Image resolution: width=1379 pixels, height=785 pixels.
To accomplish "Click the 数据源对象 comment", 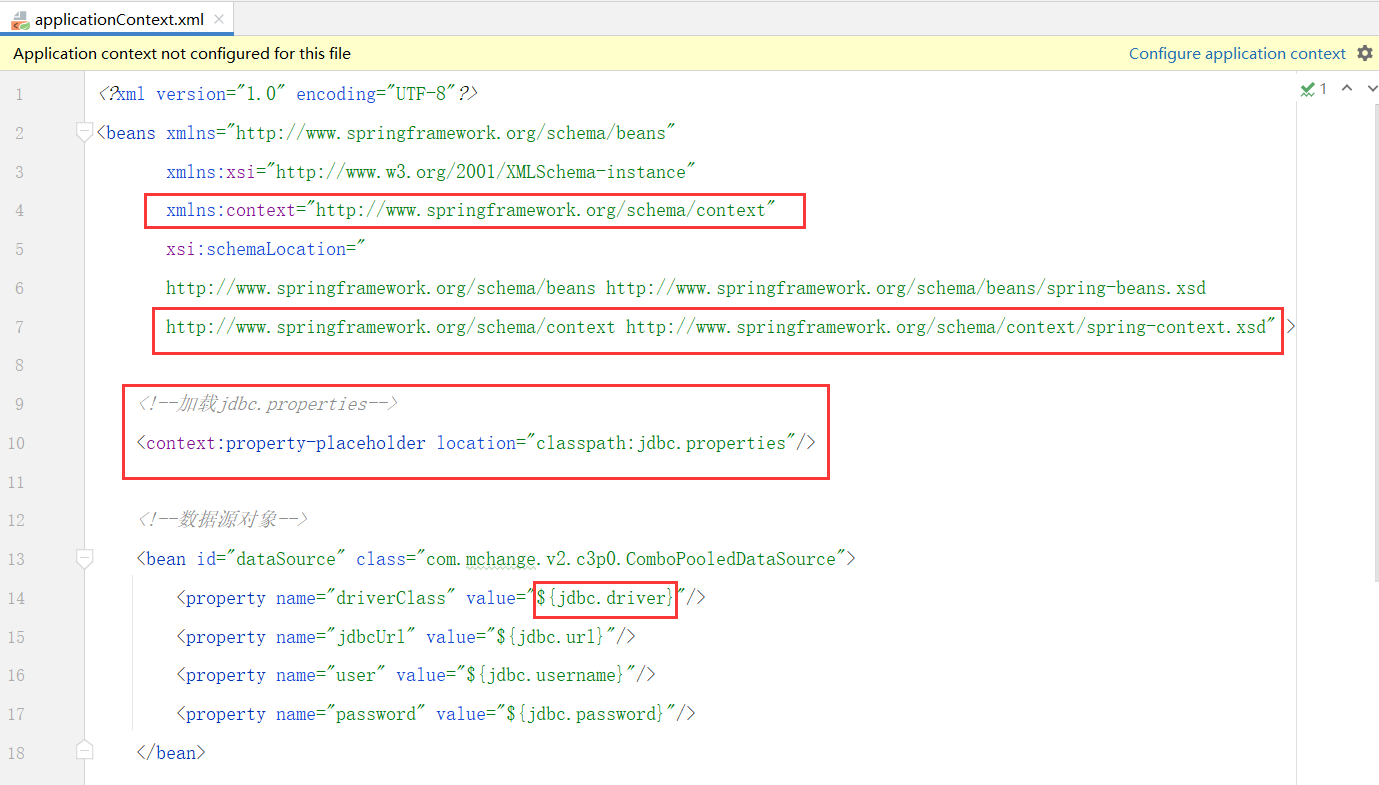I will coord(222,520).
